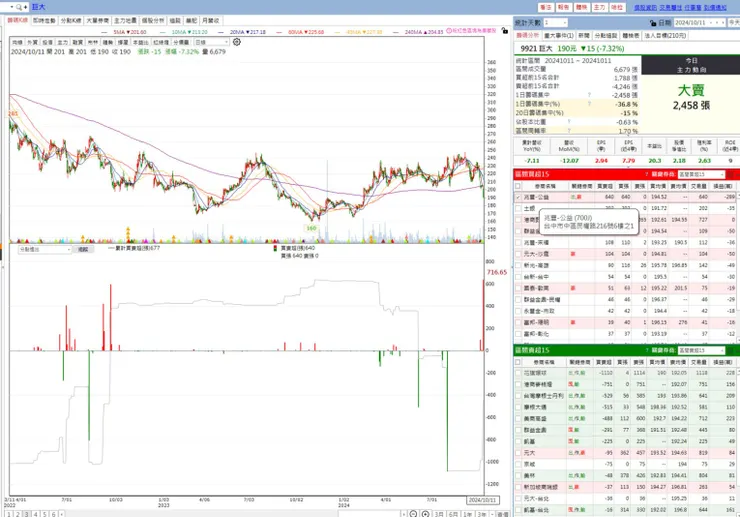Click help icon beside 區間周轉率

click(569, 130)
